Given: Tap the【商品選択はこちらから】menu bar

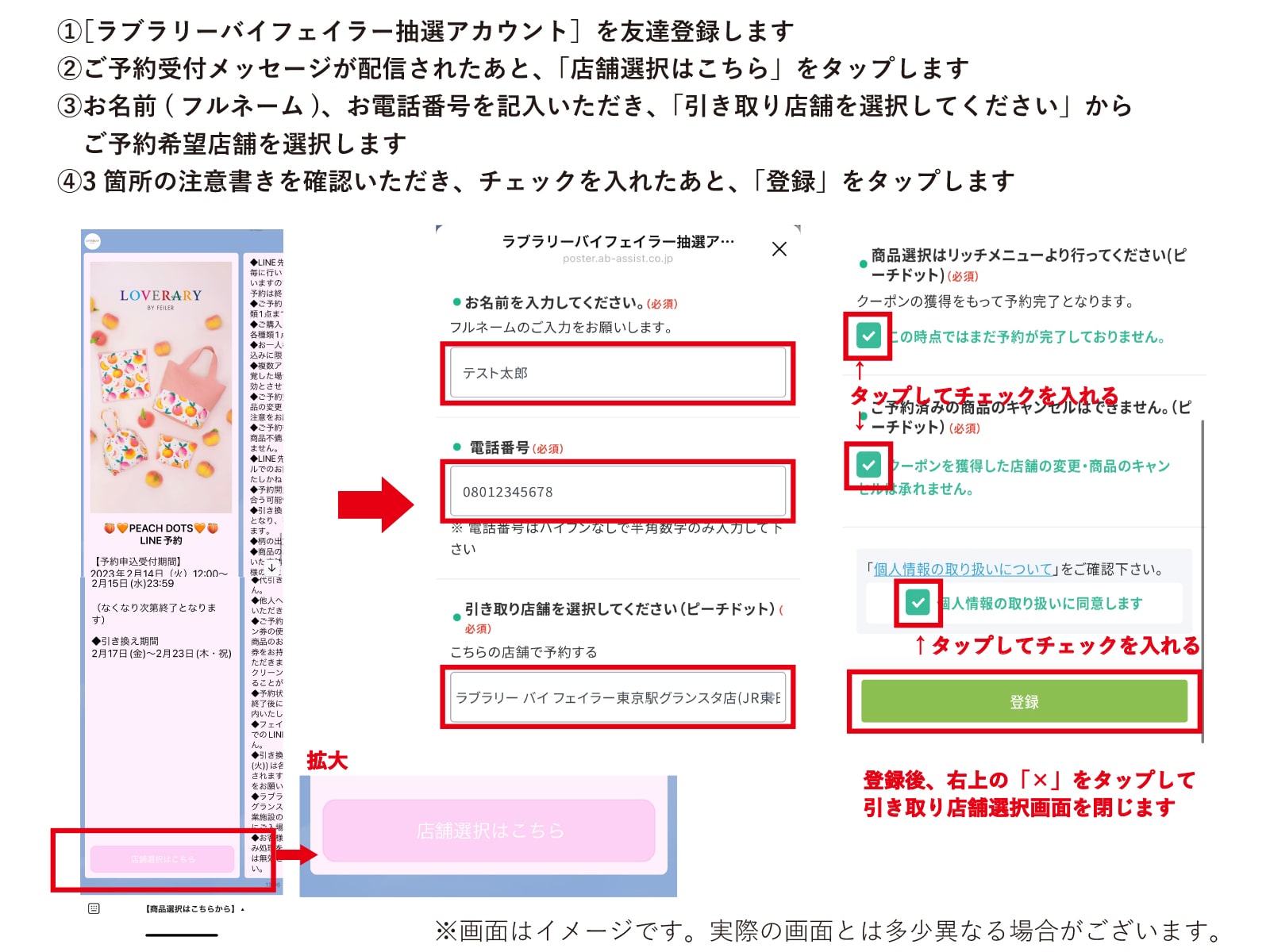Looking at the screenshot, I should tap(190, 909).
